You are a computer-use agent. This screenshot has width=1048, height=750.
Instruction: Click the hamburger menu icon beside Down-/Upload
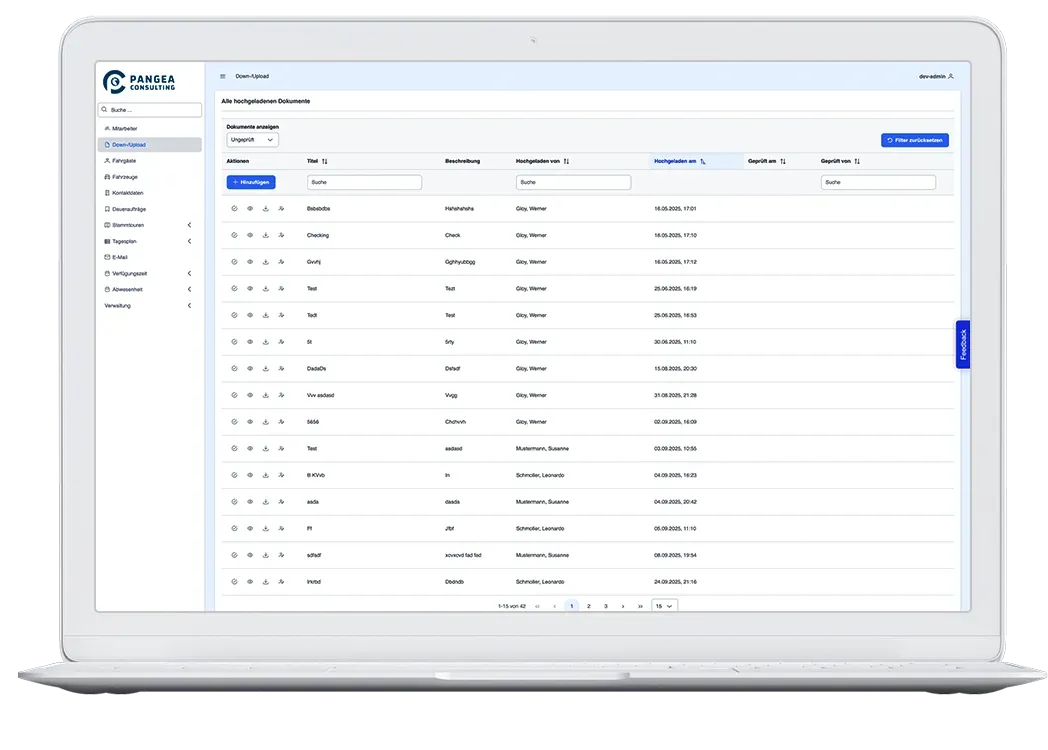pos(223,76)
